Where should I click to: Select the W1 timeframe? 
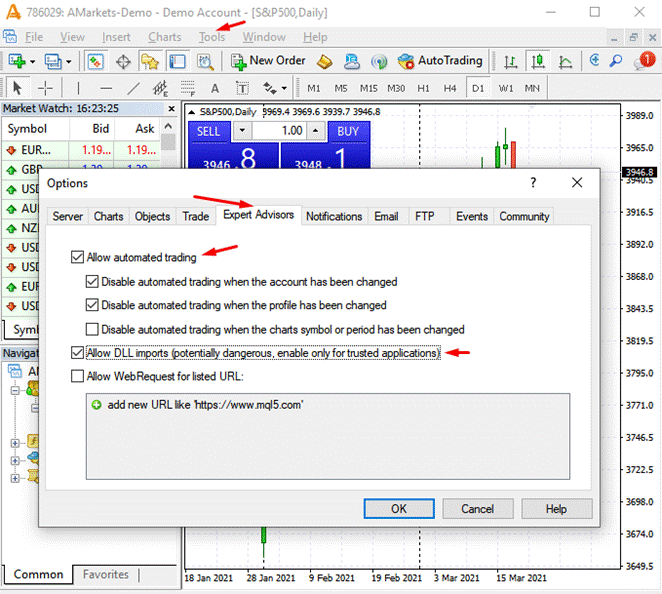point(506,88)
